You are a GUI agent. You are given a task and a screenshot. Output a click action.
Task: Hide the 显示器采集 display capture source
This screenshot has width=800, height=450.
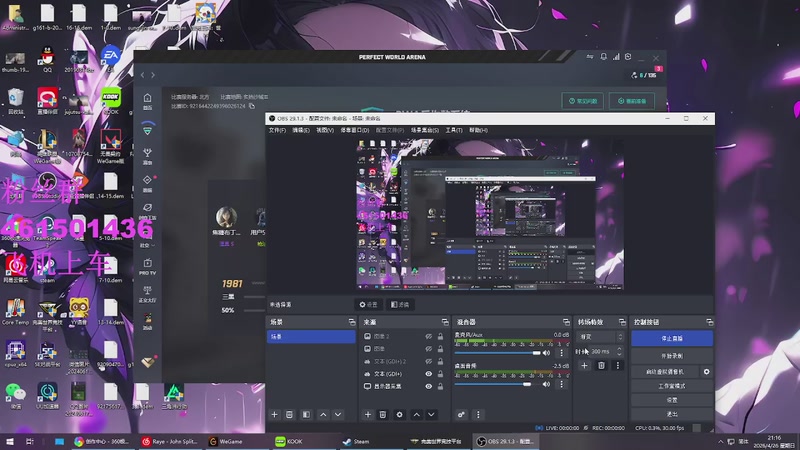click(x=429, y=386)
